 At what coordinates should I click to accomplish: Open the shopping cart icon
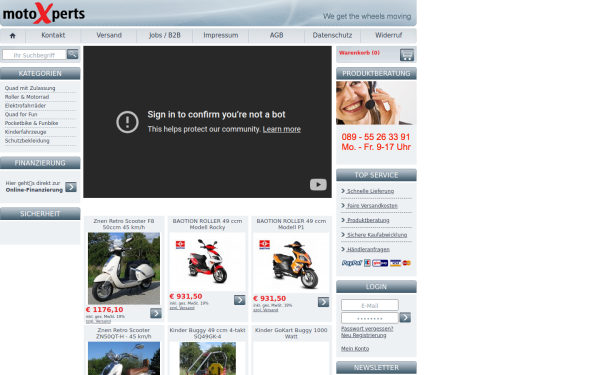[407, 55]
